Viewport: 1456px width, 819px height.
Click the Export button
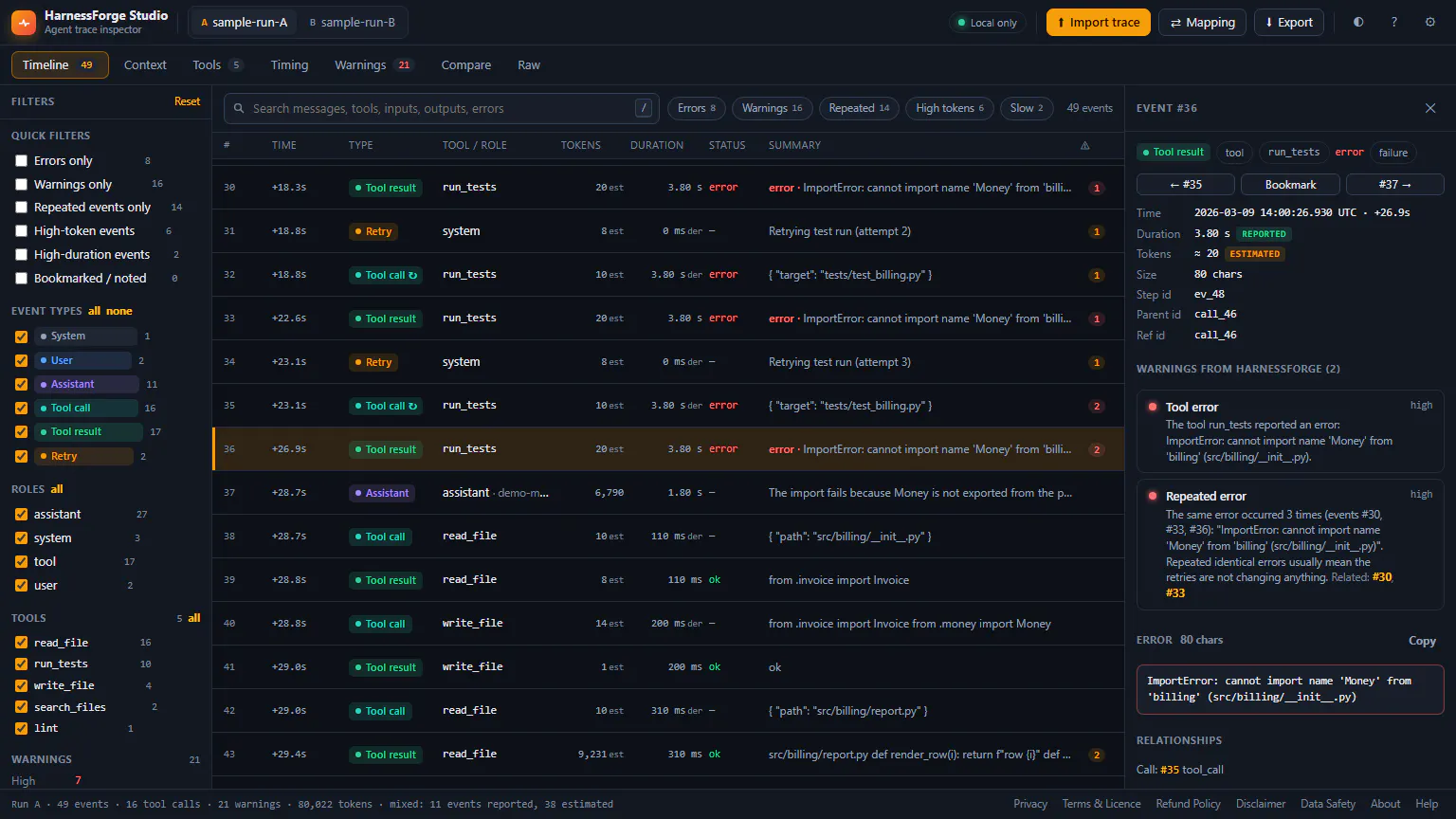tap(1289, 22)
